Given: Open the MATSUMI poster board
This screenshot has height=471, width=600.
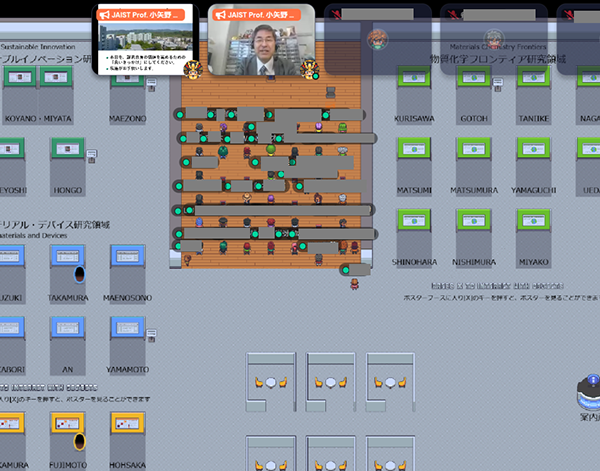Looking at the screenshot, I should [414, 148].
